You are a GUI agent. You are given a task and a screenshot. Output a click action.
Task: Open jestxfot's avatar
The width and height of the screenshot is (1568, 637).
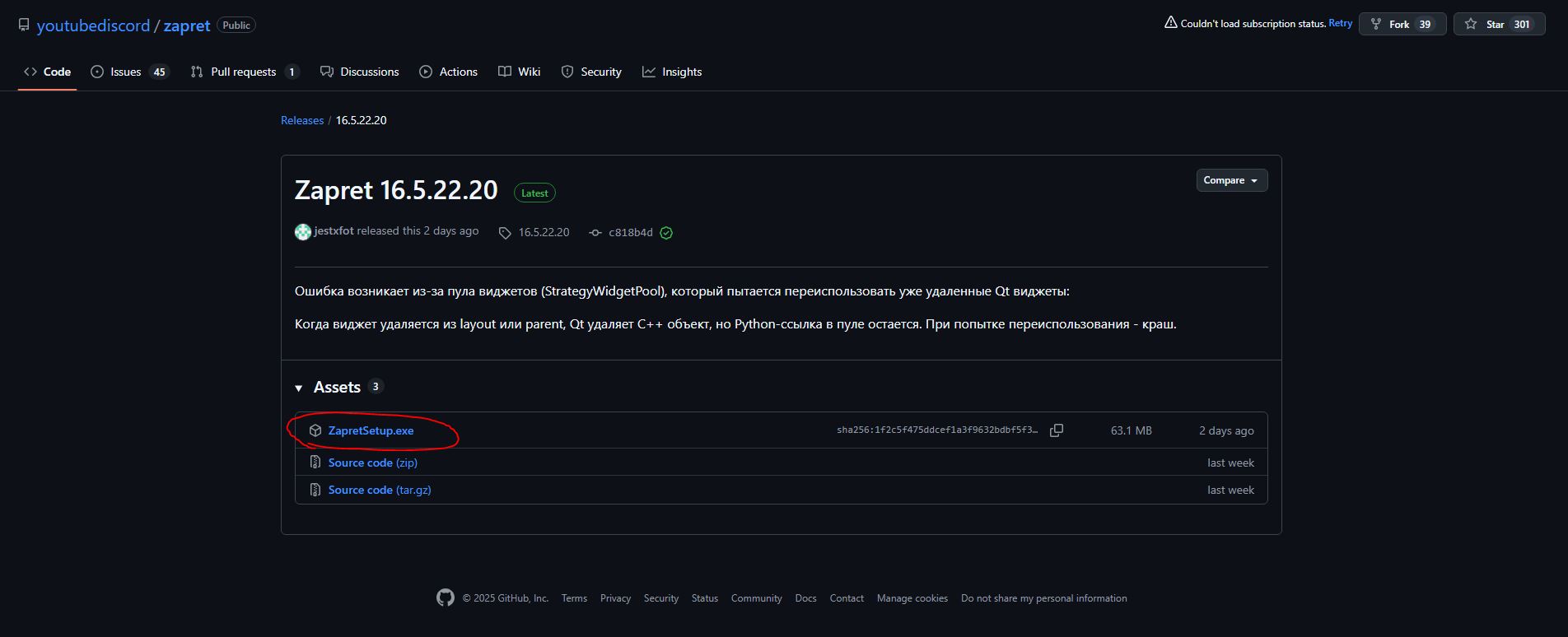[303, 232]
